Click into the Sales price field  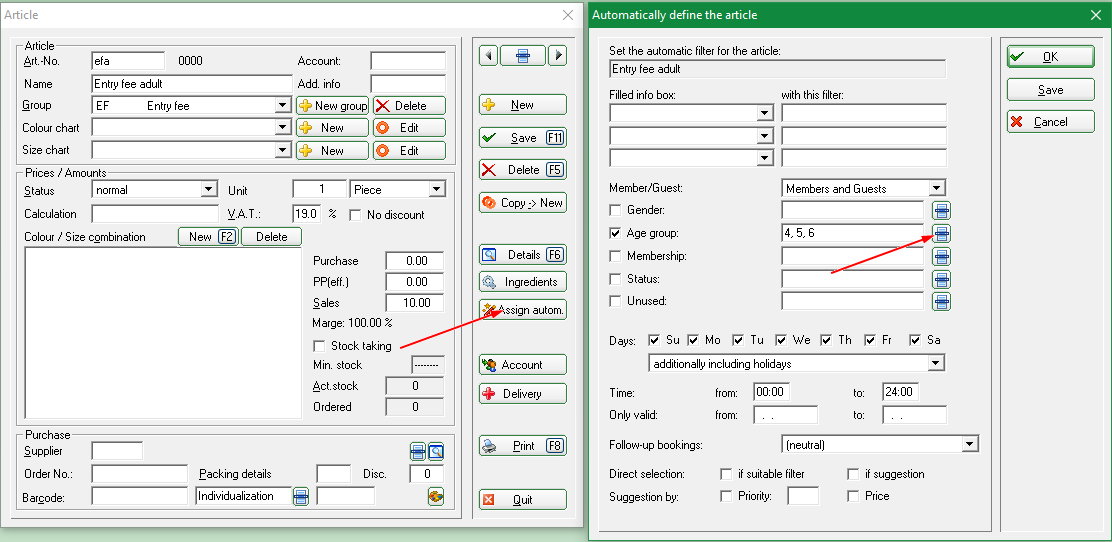click(x=414, y=303)
